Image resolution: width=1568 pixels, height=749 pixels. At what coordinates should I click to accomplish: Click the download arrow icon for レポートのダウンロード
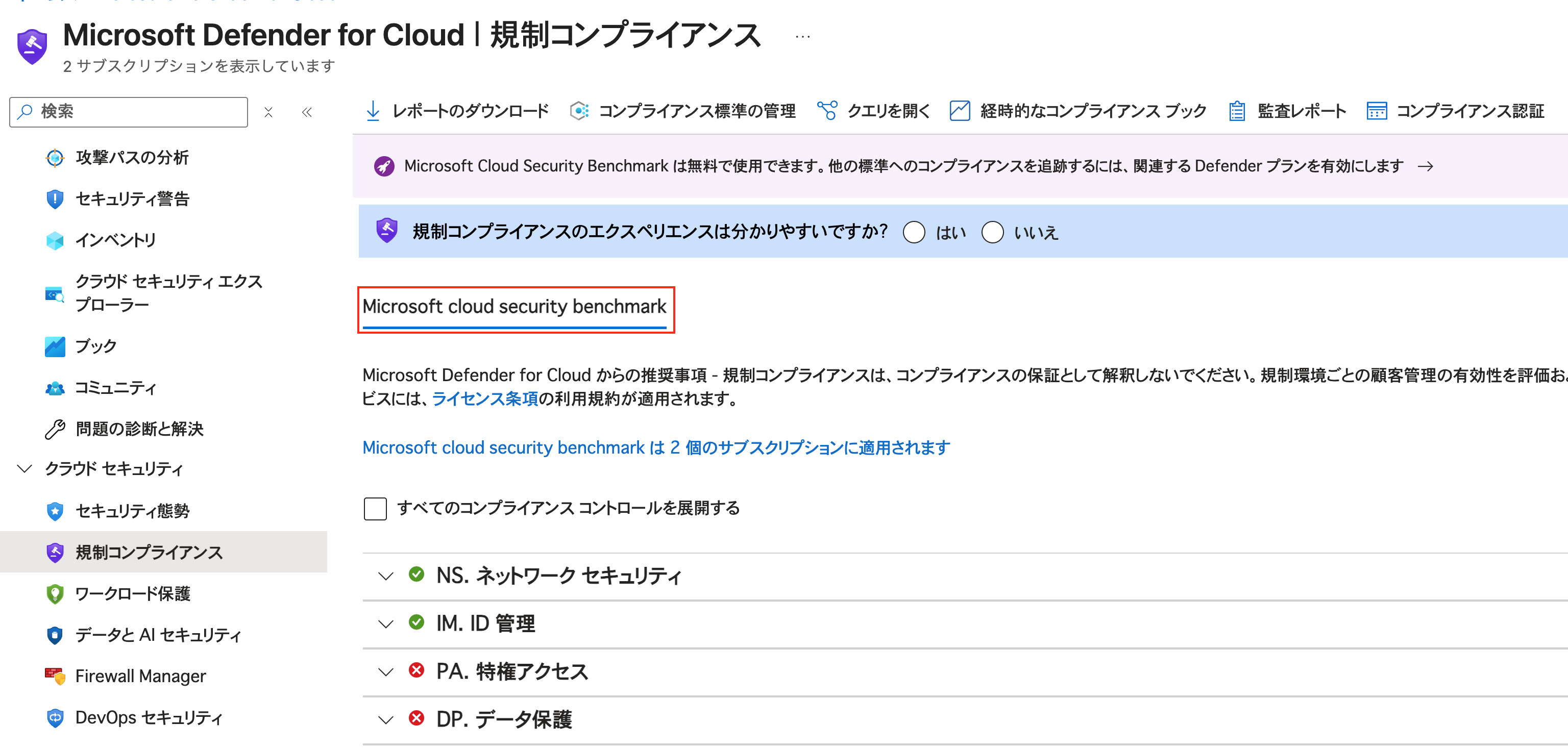pos(373,111)
